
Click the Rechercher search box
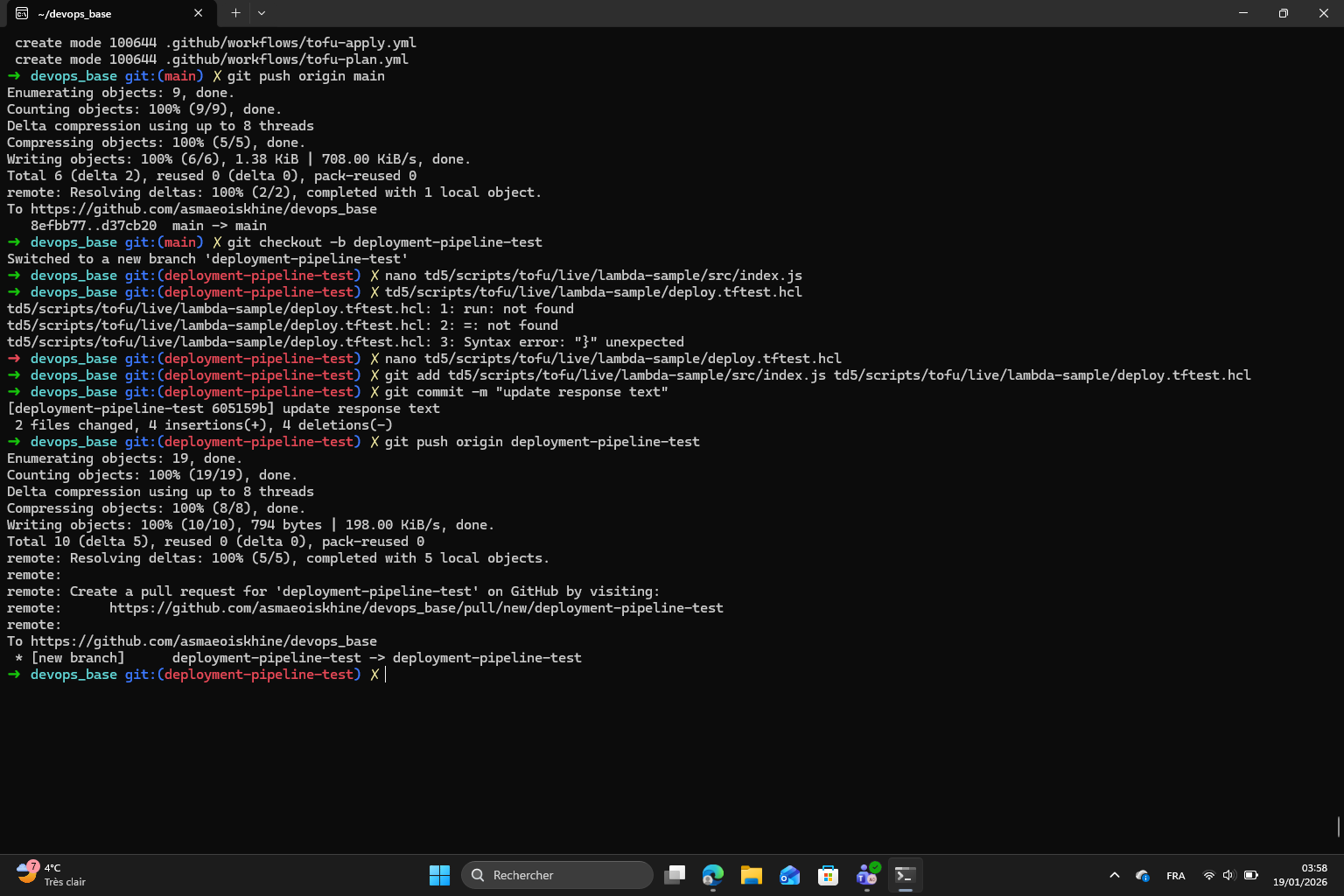click(x=557, y=875)
